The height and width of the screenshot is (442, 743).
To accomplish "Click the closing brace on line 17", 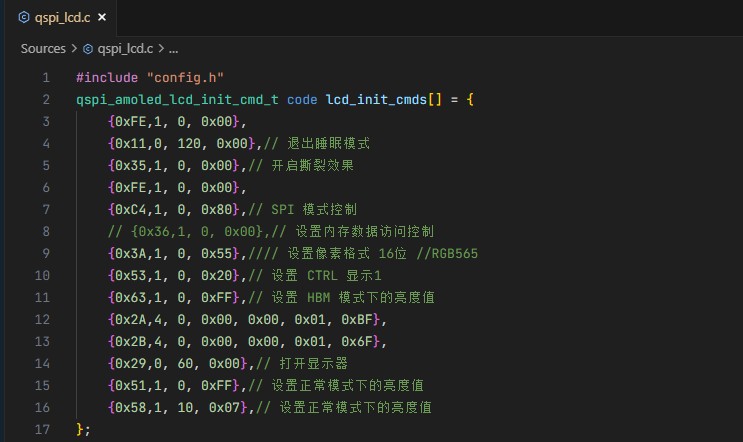I will coord(80,429).
